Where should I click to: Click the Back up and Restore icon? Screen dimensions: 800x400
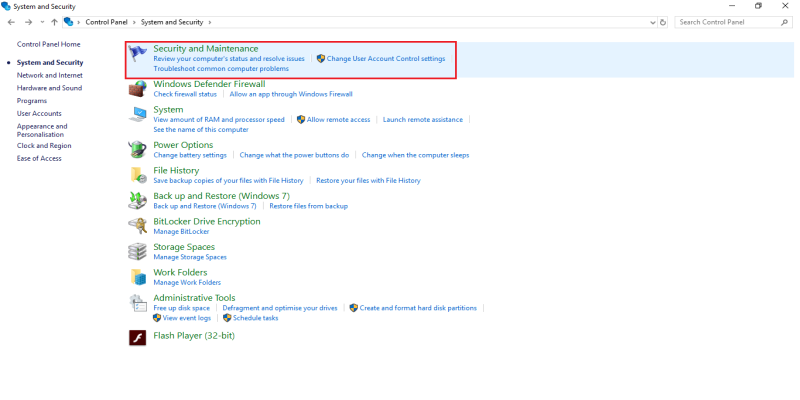(x=137, y=201)
